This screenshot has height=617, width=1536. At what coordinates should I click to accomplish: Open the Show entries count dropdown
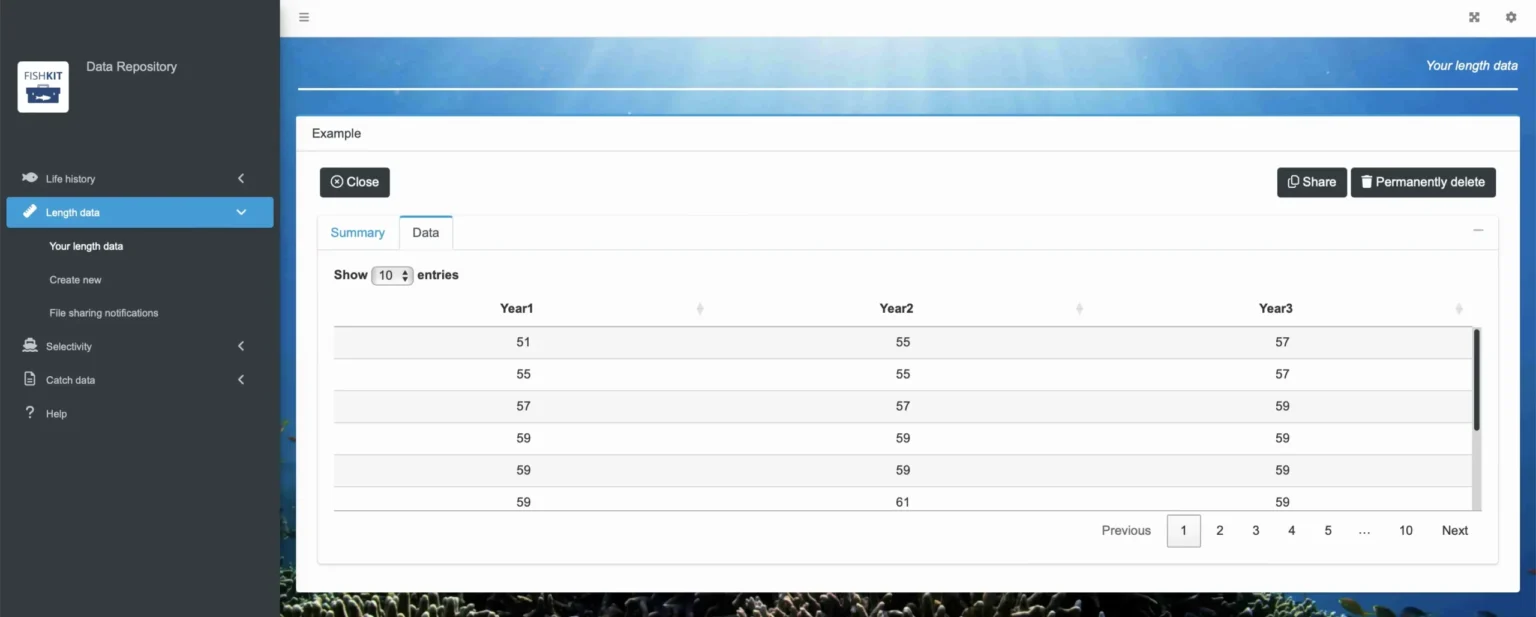pyautogui.click(x=392, y=275)
